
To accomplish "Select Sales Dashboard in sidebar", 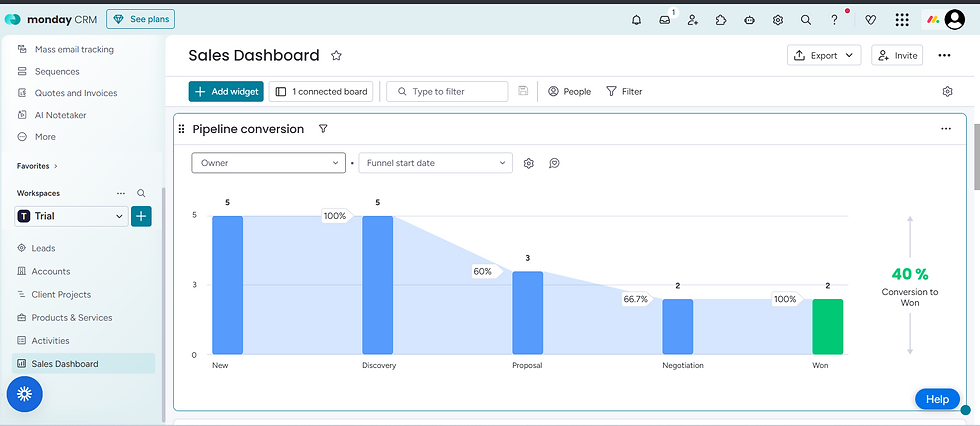I will (83, 364).
